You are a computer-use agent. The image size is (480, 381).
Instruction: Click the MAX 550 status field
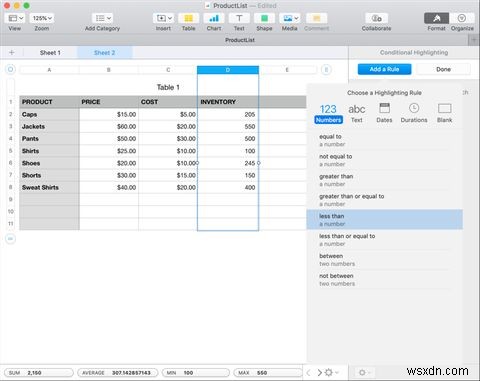[x=268, y=373]
